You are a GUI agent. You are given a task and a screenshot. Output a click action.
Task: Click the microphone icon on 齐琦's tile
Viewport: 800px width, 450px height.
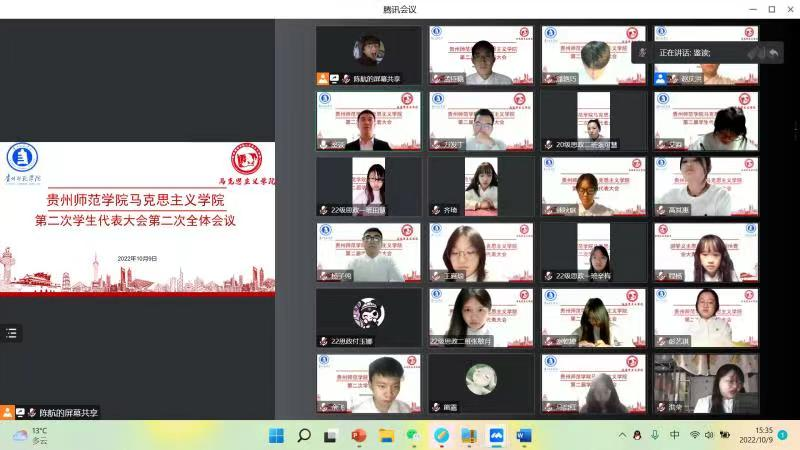(436, 210)
